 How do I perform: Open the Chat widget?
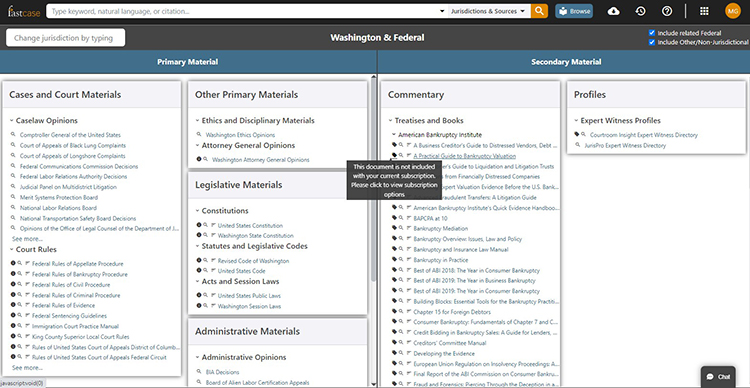coord(718,377)
